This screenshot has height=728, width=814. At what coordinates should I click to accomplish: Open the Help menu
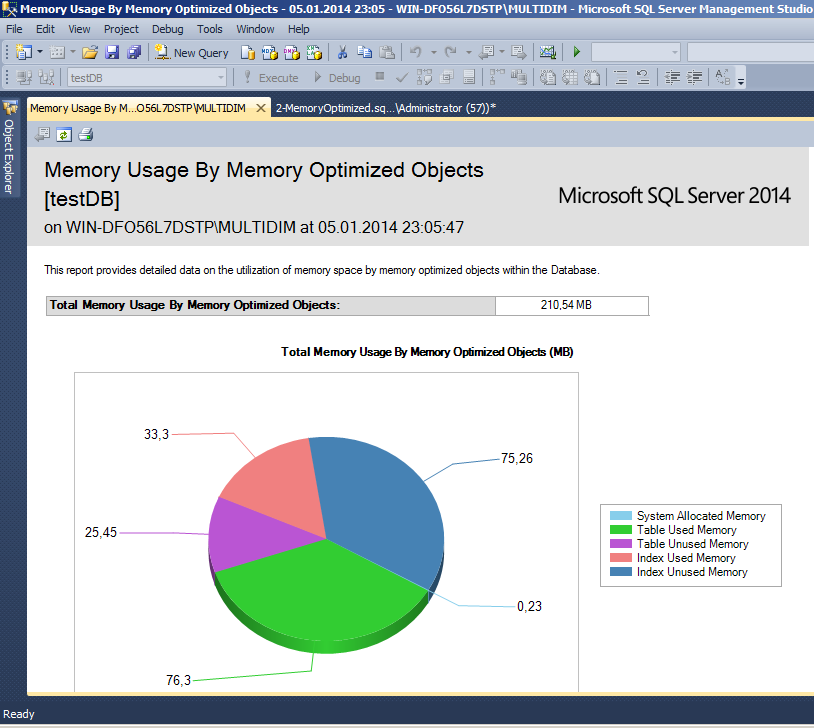pos(299,29)
